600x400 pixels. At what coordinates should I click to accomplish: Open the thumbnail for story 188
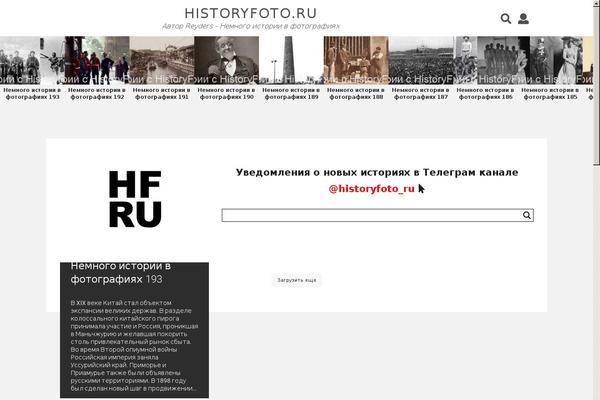[x=356, y=60]
